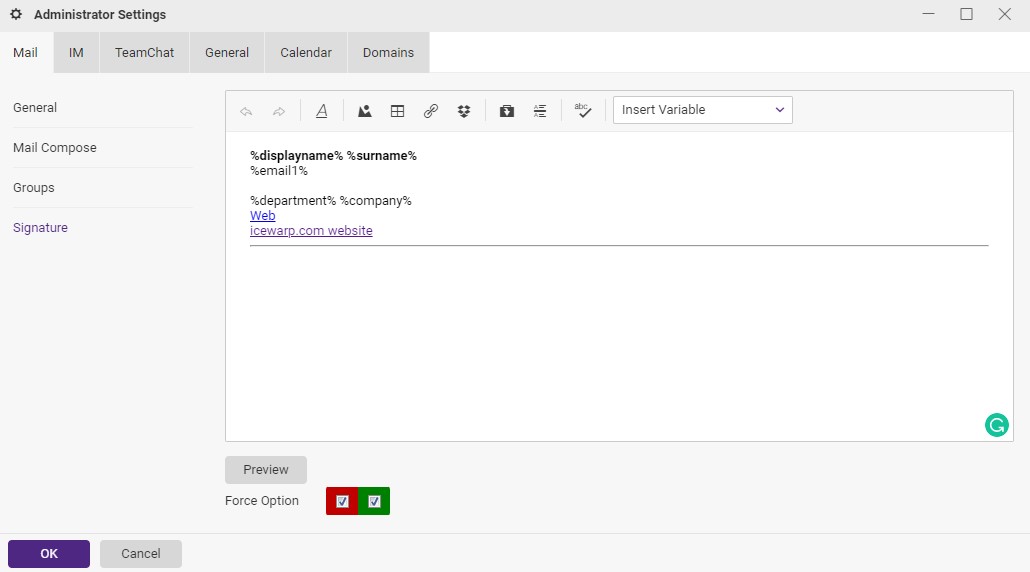Click the icewarp.com website link
The height and width of the screenshot is (572, 1030).
click(311, 231)
